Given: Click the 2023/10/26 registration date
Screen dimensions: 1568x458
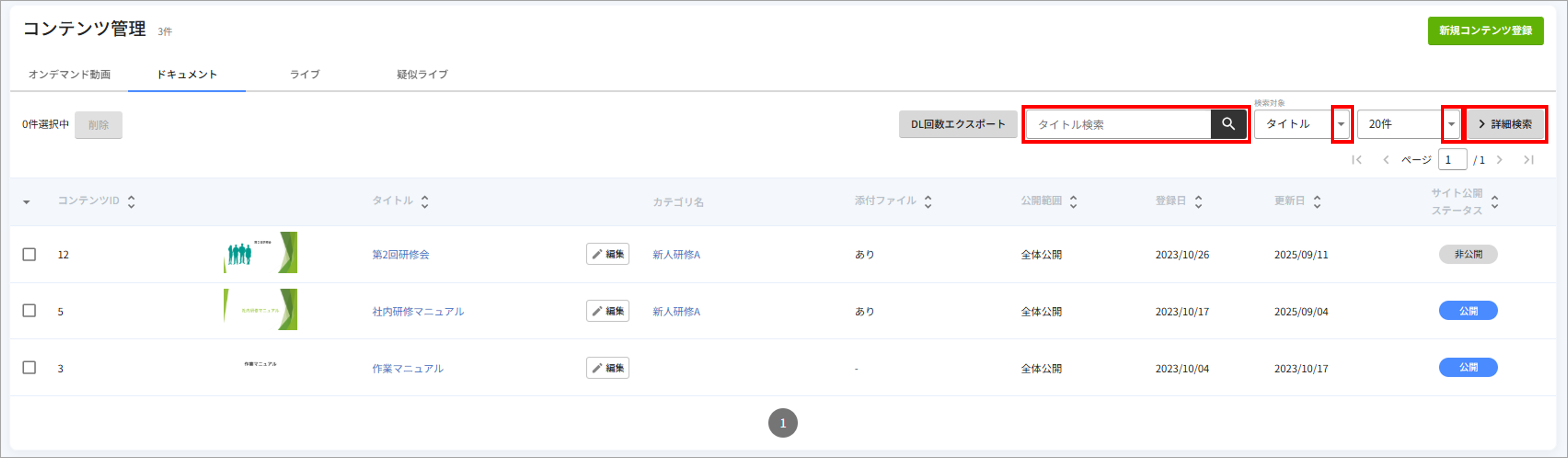Looking at the screenshot, I should tap(1182, 255).
